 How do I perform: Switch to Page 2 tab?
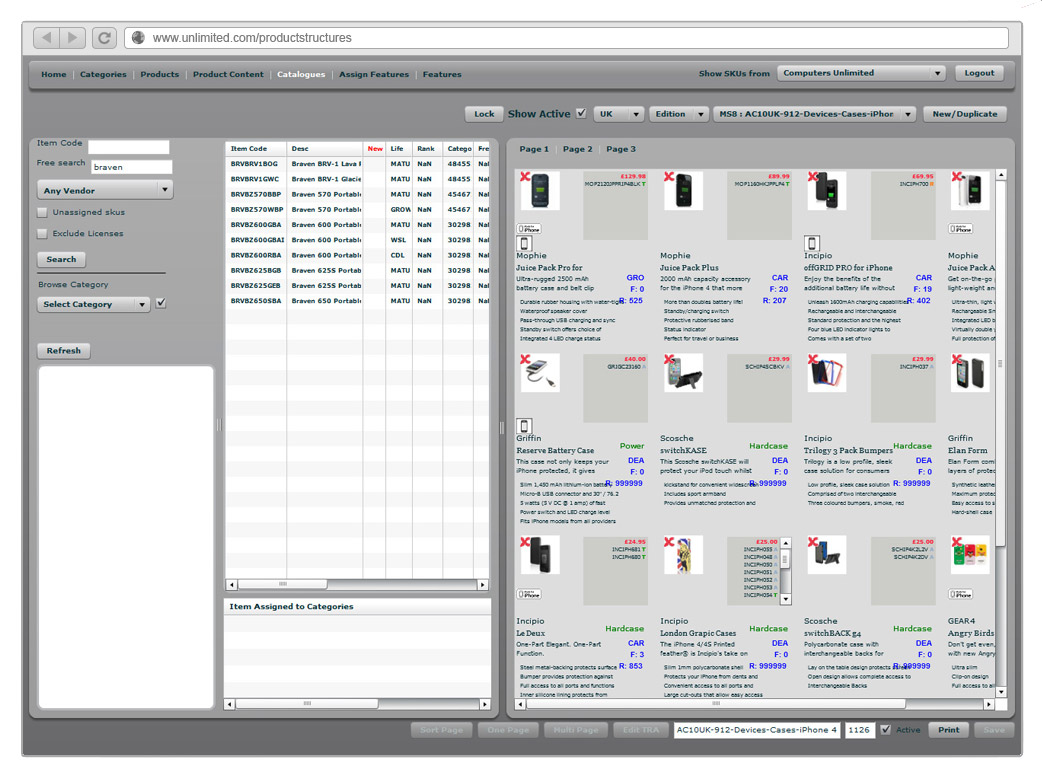pos(577,149)
